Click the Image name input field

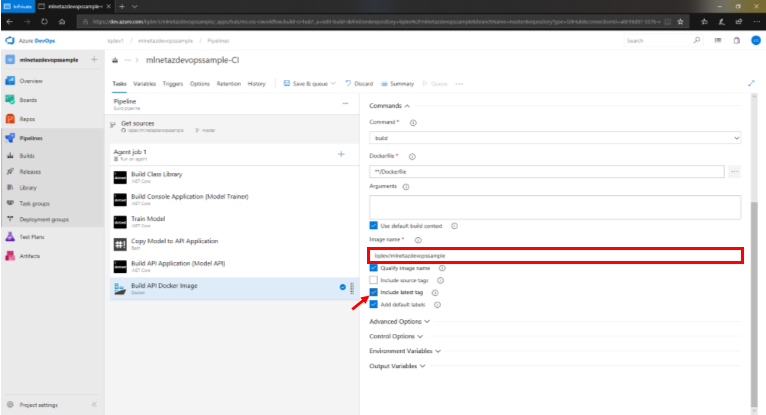554,256
